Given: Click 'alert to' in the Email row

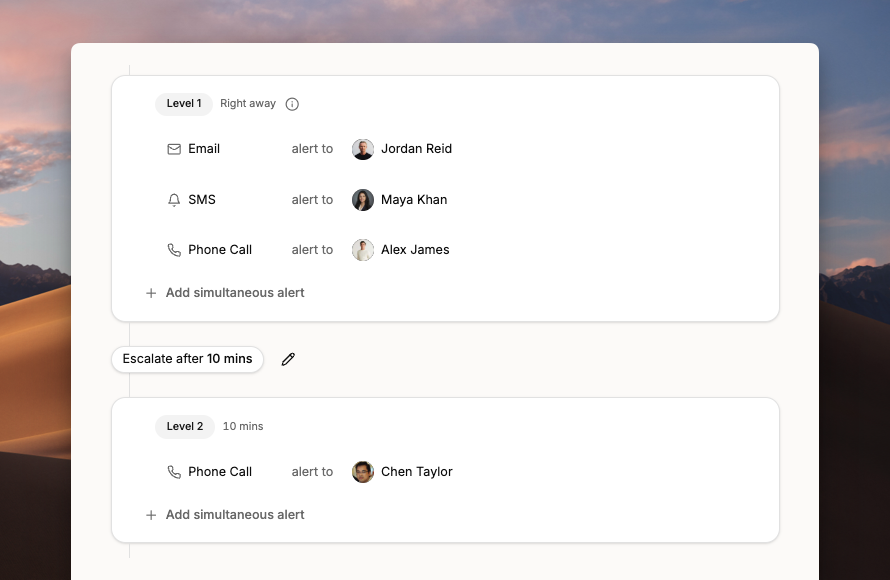Looking at the screenshot, I should (312, 149).
